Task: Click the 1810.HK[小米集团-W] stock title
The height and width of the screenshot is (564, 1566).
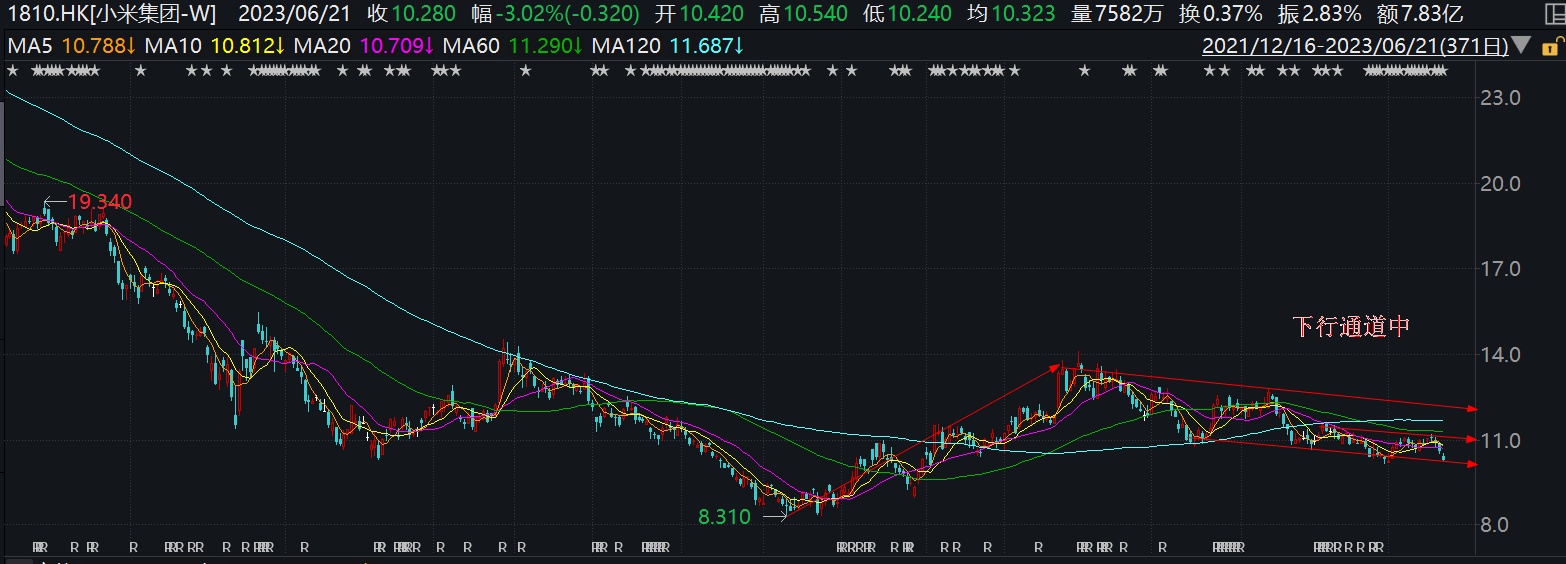Action: [x=112, y=14]
